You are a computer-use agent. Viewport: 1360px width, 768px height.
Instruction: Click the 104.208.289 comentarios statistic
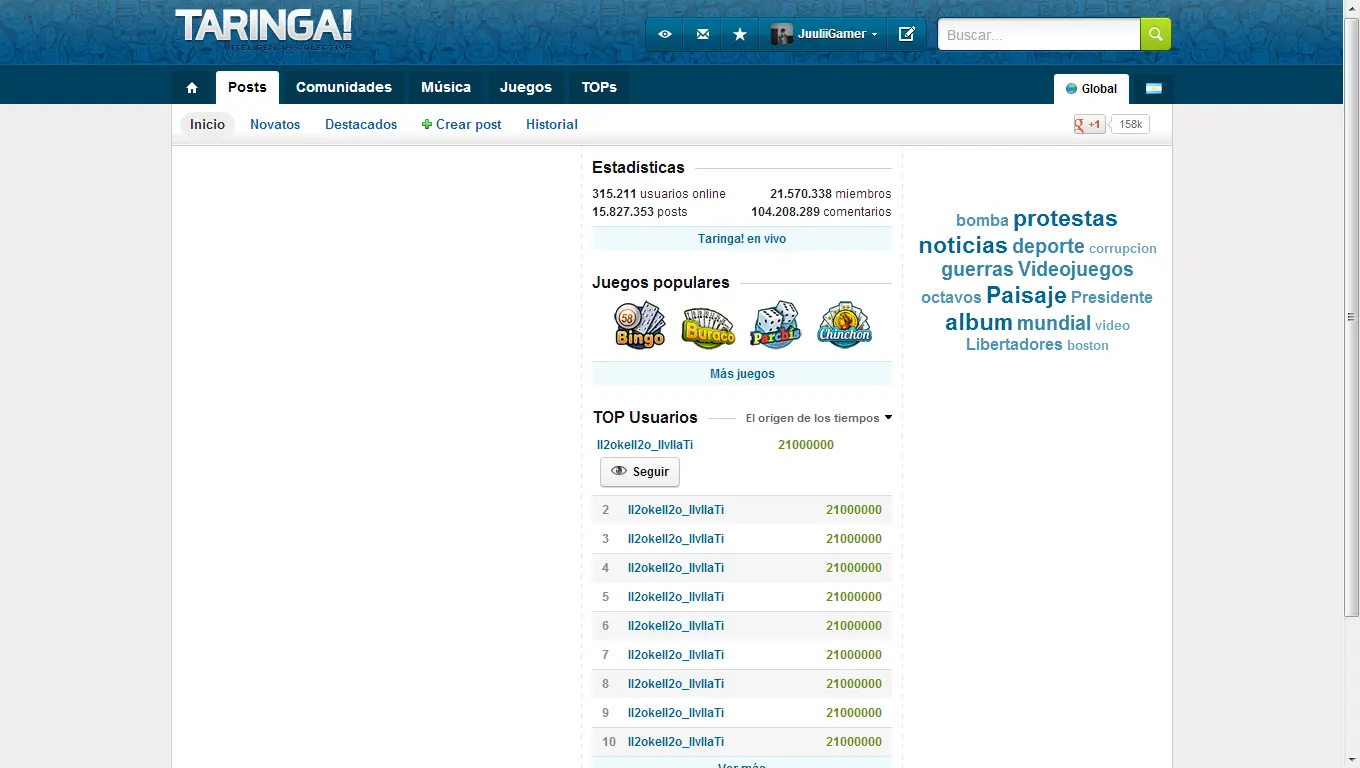tap(821, 212)
